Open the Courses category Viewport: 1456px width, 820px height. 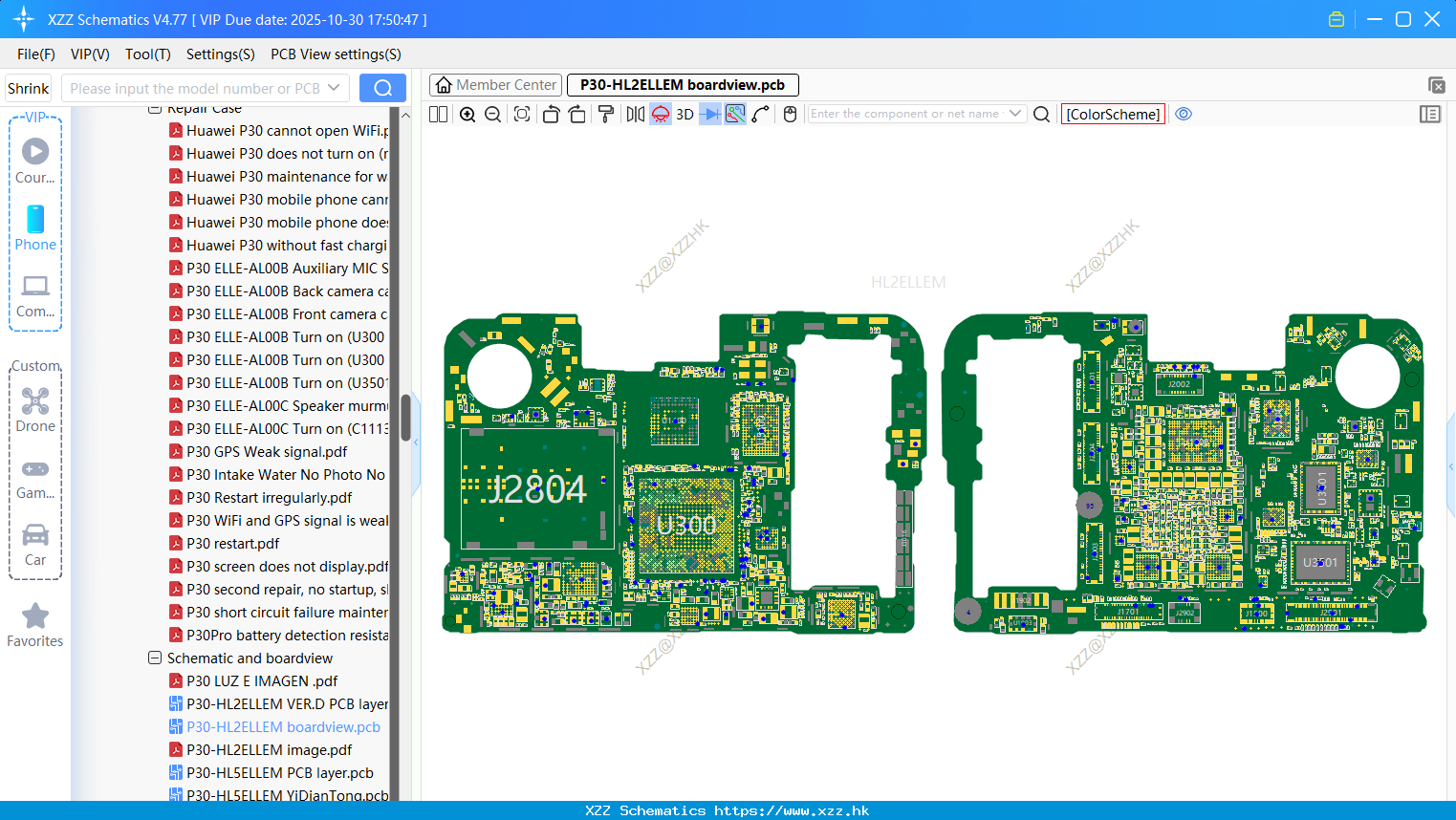pos(35,161)
